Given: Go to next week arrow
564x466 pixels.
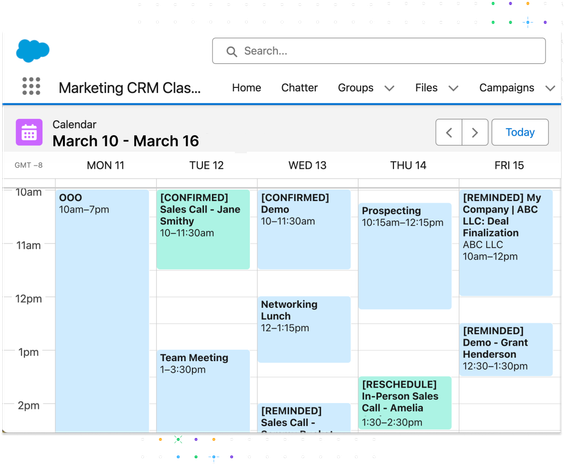Looking at the screenshot, I should click(475, 132).
